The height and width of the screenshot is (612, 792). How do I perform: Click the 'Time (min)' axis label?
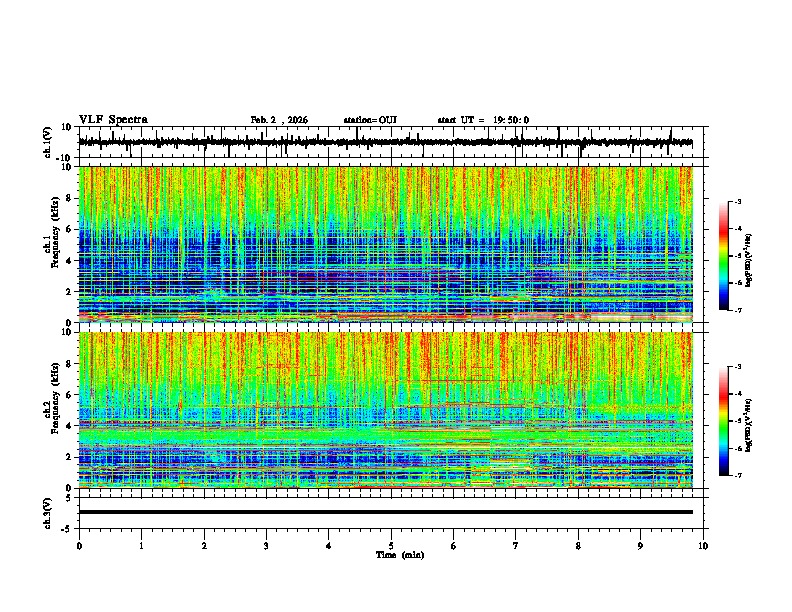click(x=400, y=555)
